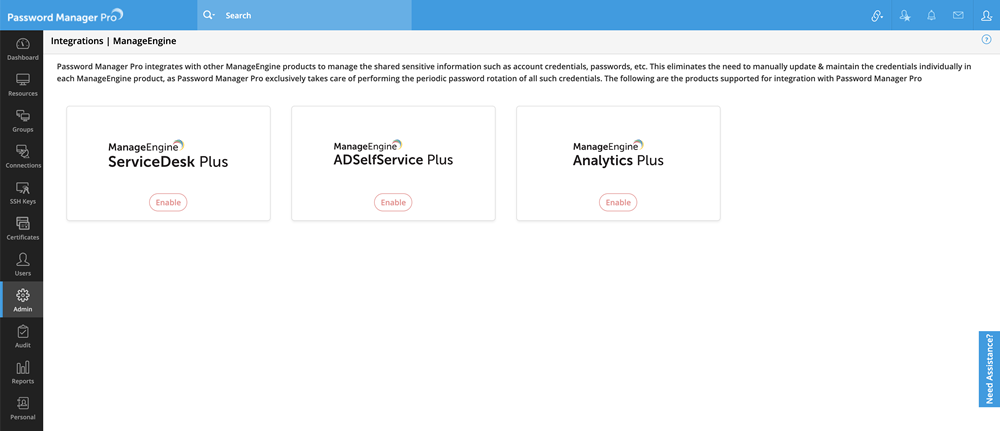Click the help question mark icon
Image resolution: width=1000 pixels, height=431 pixels.
click(x=987, y=40)
